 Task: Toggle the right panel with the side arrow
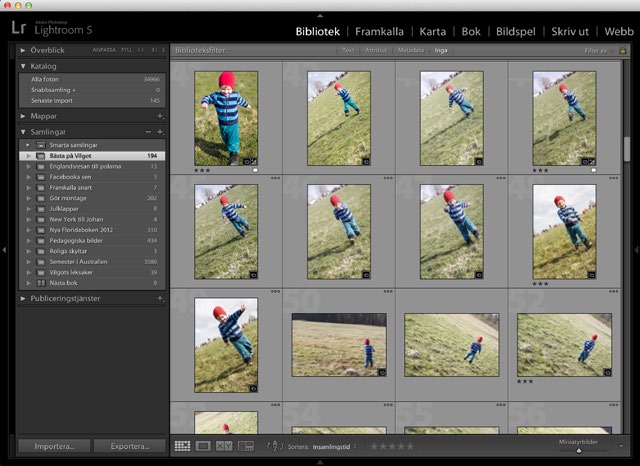point(636,249)
